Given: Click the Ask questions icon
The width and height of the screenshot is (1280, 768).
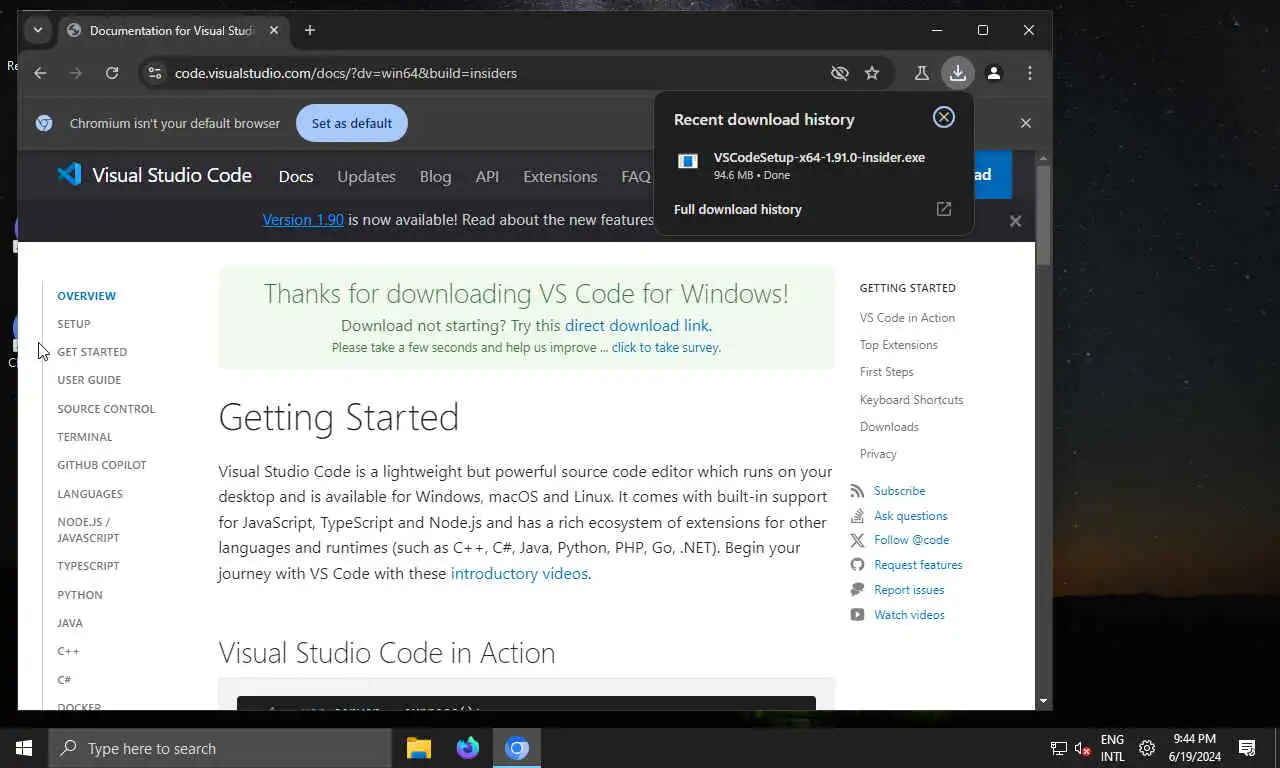Looking at the screenshot, I should coord(857,516).
